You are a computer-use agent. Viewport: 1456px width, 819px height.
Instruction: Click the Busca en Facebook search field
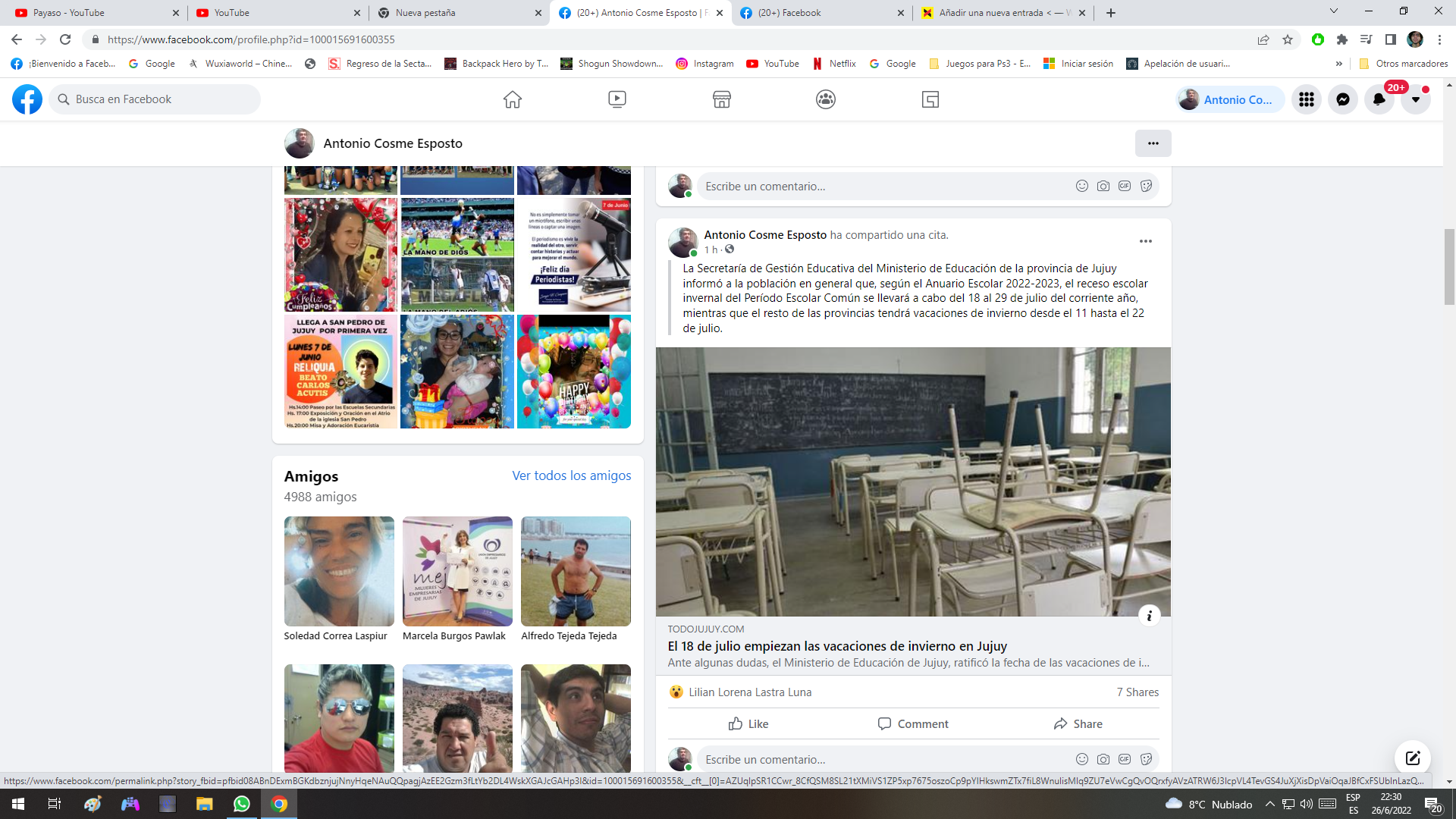coord(155,99)
